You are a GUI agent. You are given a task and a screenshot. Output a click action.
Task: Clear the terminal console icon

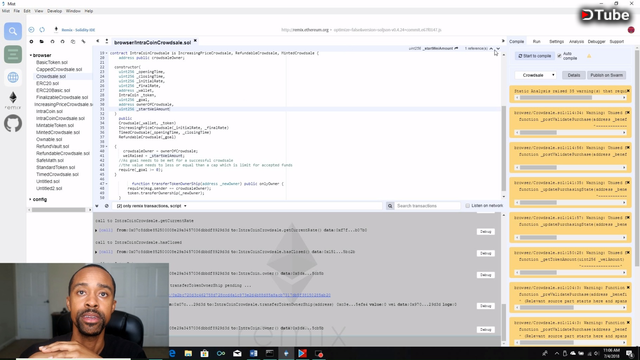[107, 206]
